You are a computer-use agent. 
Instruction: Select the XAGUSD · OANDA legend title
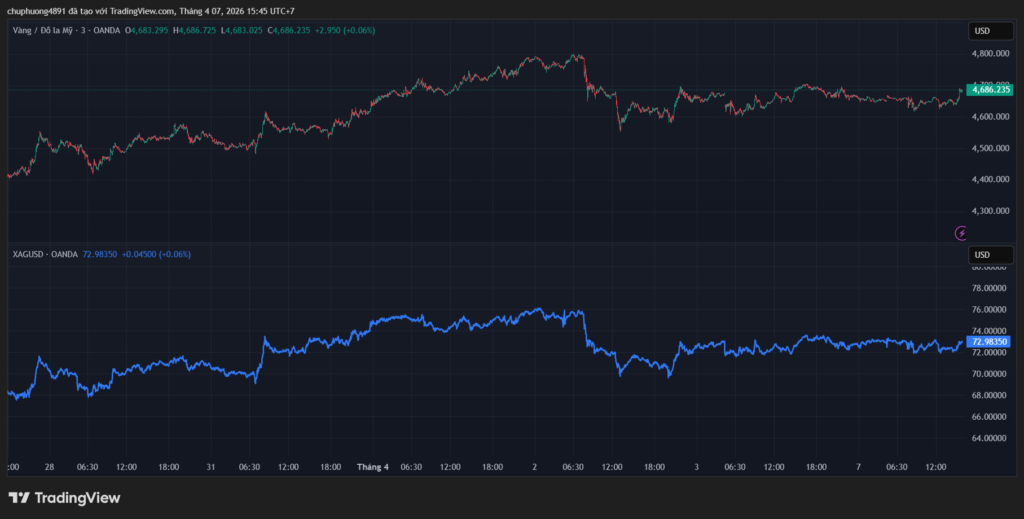(45, 254)
